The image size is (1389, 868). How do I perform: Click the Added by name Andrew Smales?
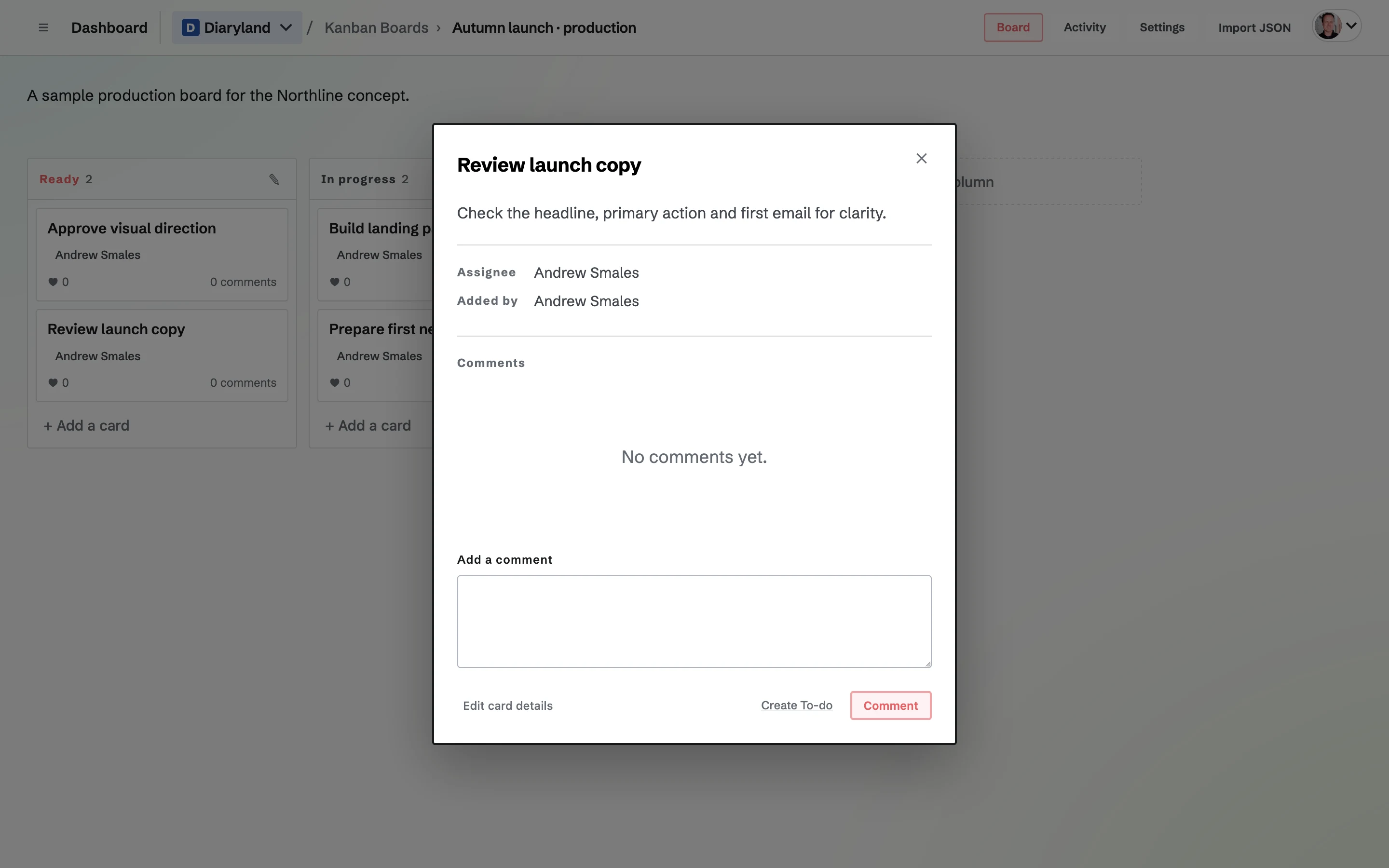click(586, 301)
